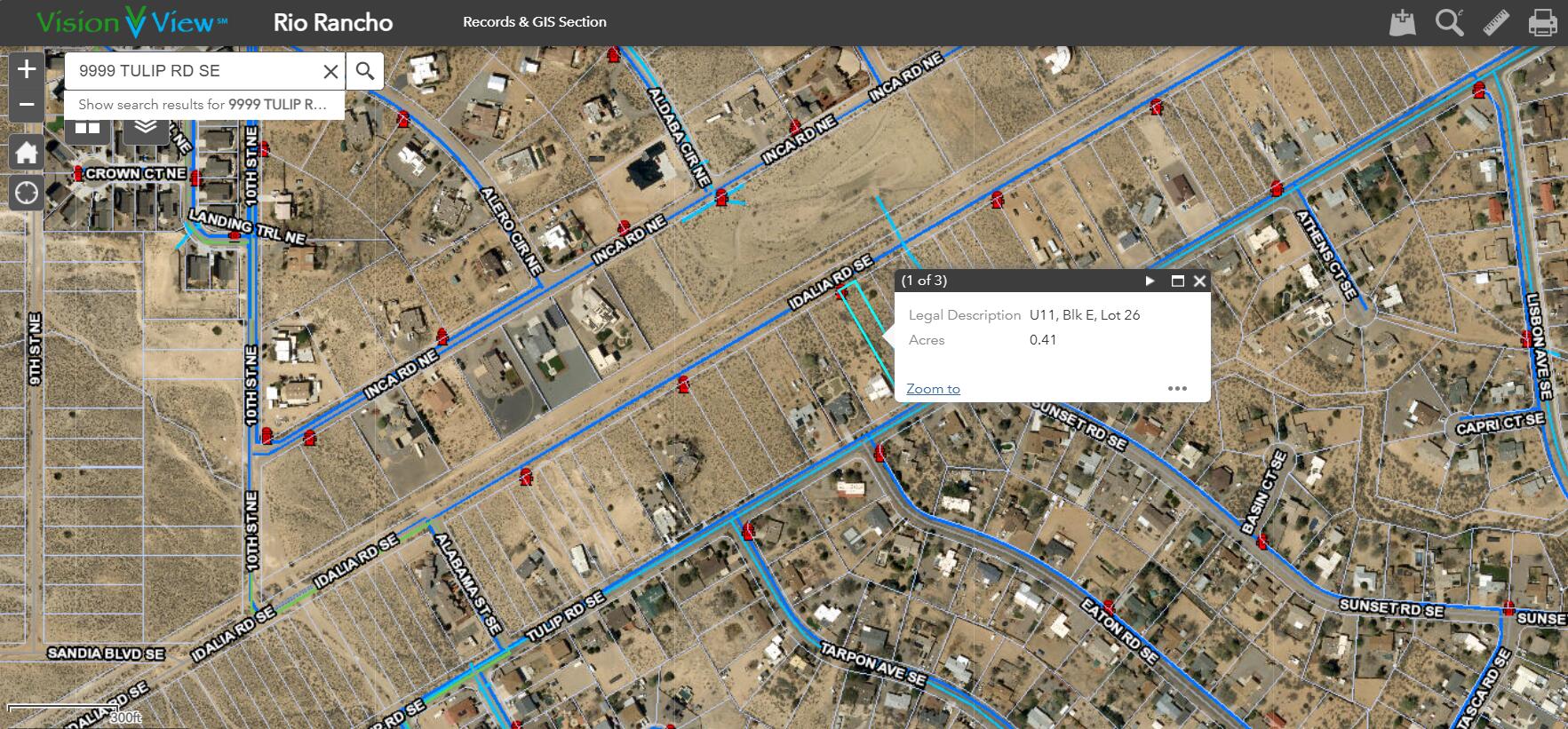1568x729 pixels.
Task: Show the next feature in the popup
Action: click(1150, 281)
